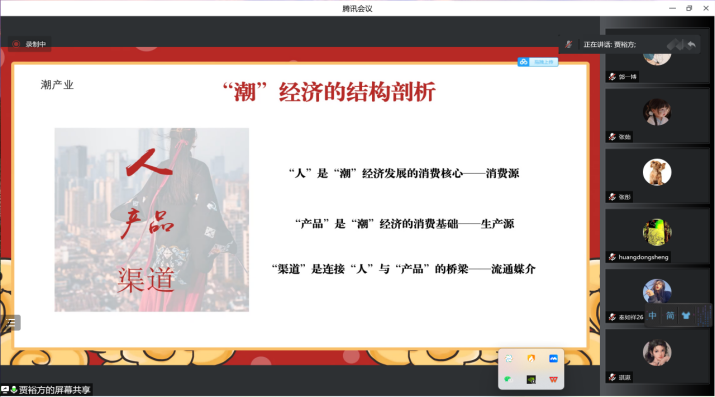Select participant tile huangdongsheng
715x397 pixels.
click(x=657, y=237)
